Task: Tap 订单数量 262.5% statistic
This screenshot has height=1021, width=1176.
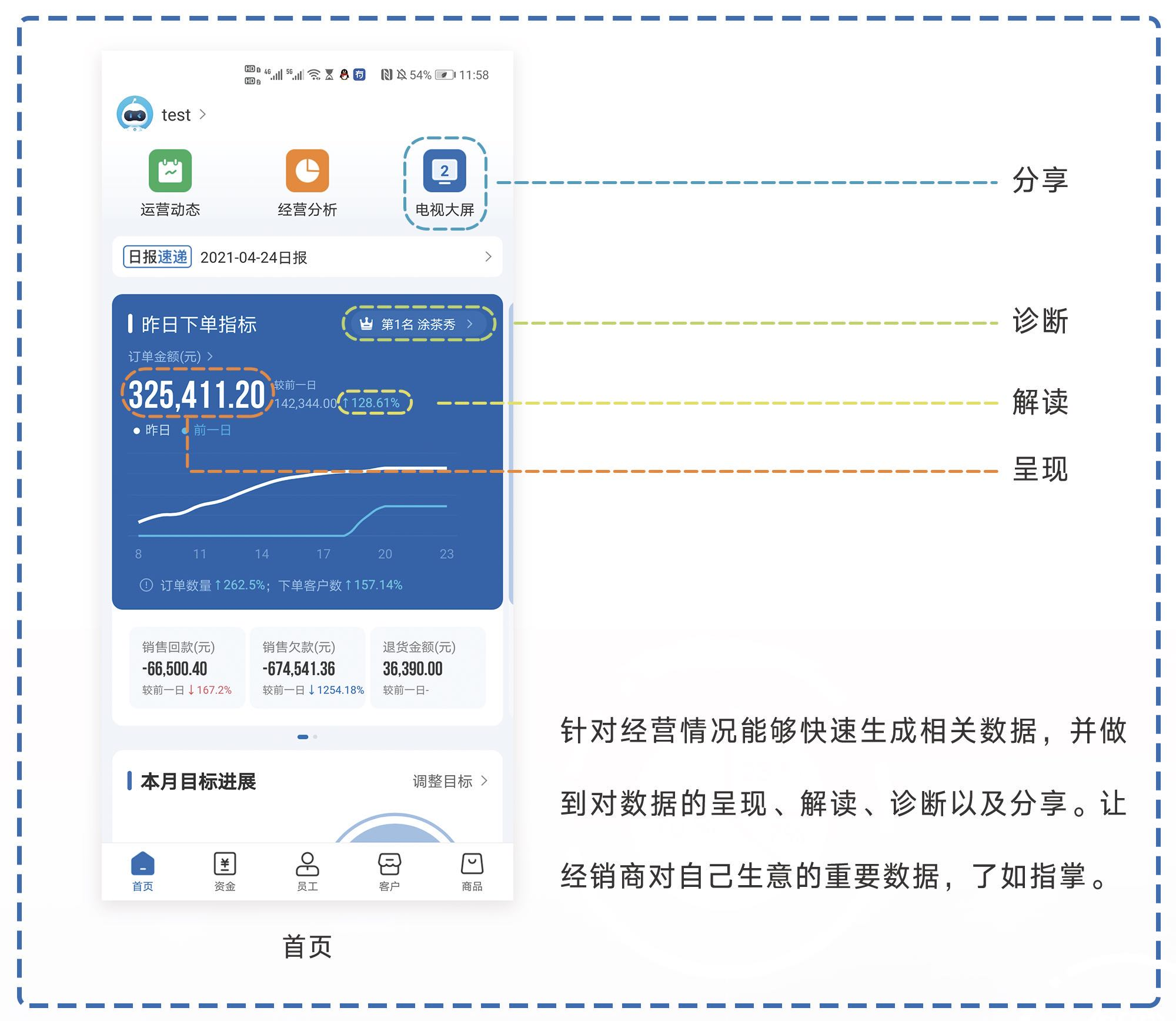Action: coord(213,585)
